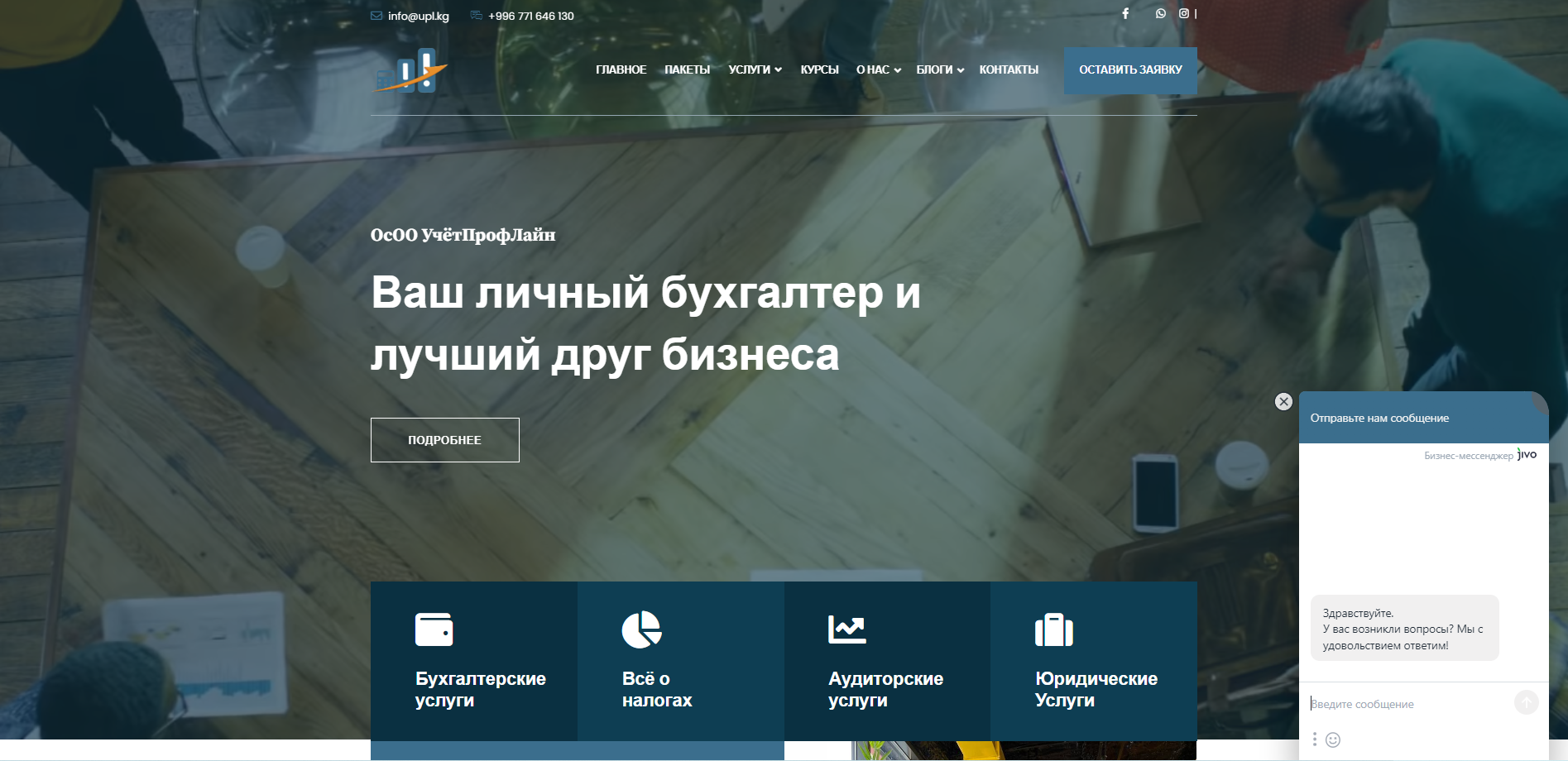Click the ПОДРОБНЕЕ button
Viewport: 1568px width, 761px height.
coord(444,440)
